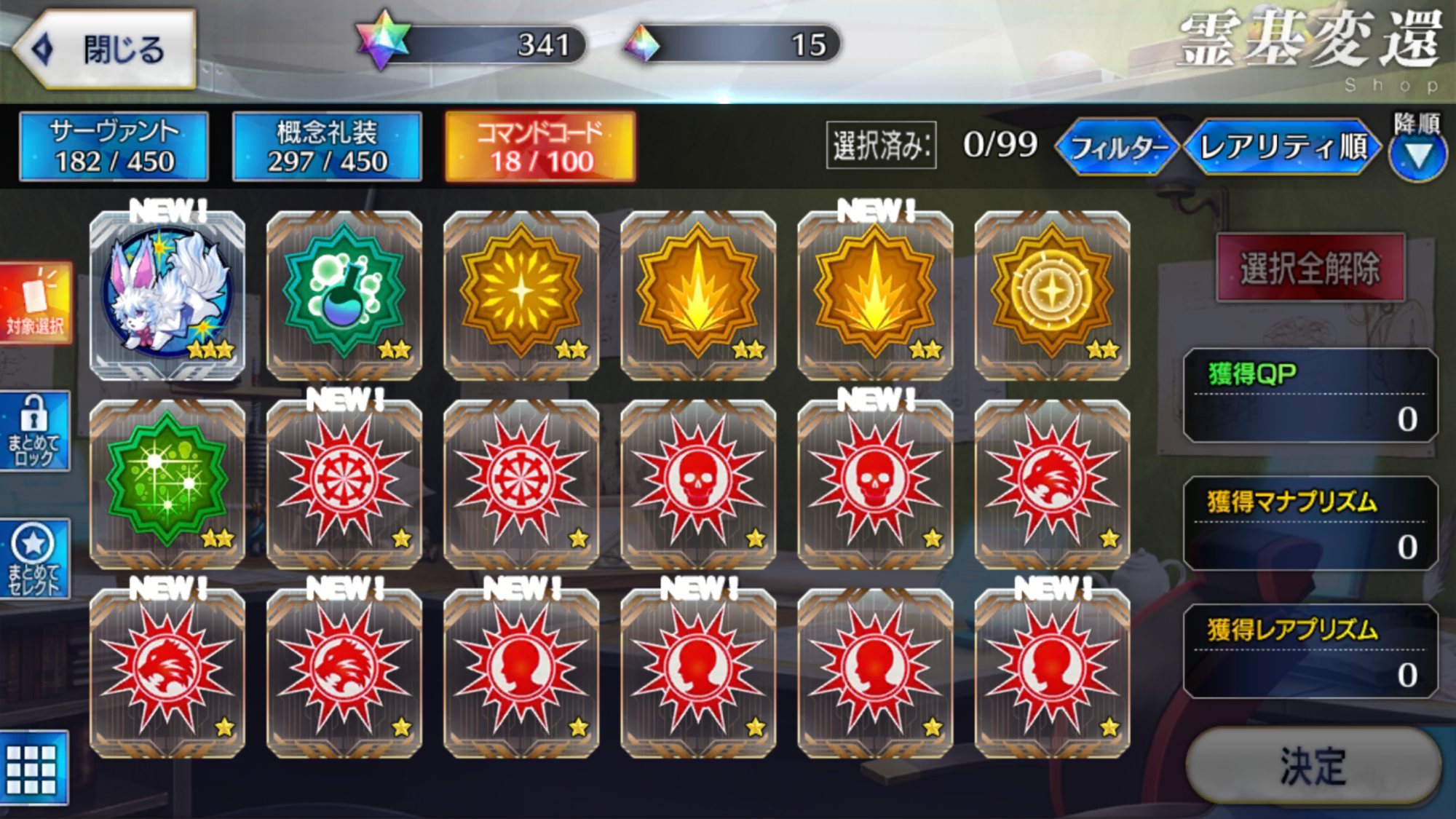The image size is (1456, 819).
Task: Confirm with the 決定 button
Action: (1313, 766)
